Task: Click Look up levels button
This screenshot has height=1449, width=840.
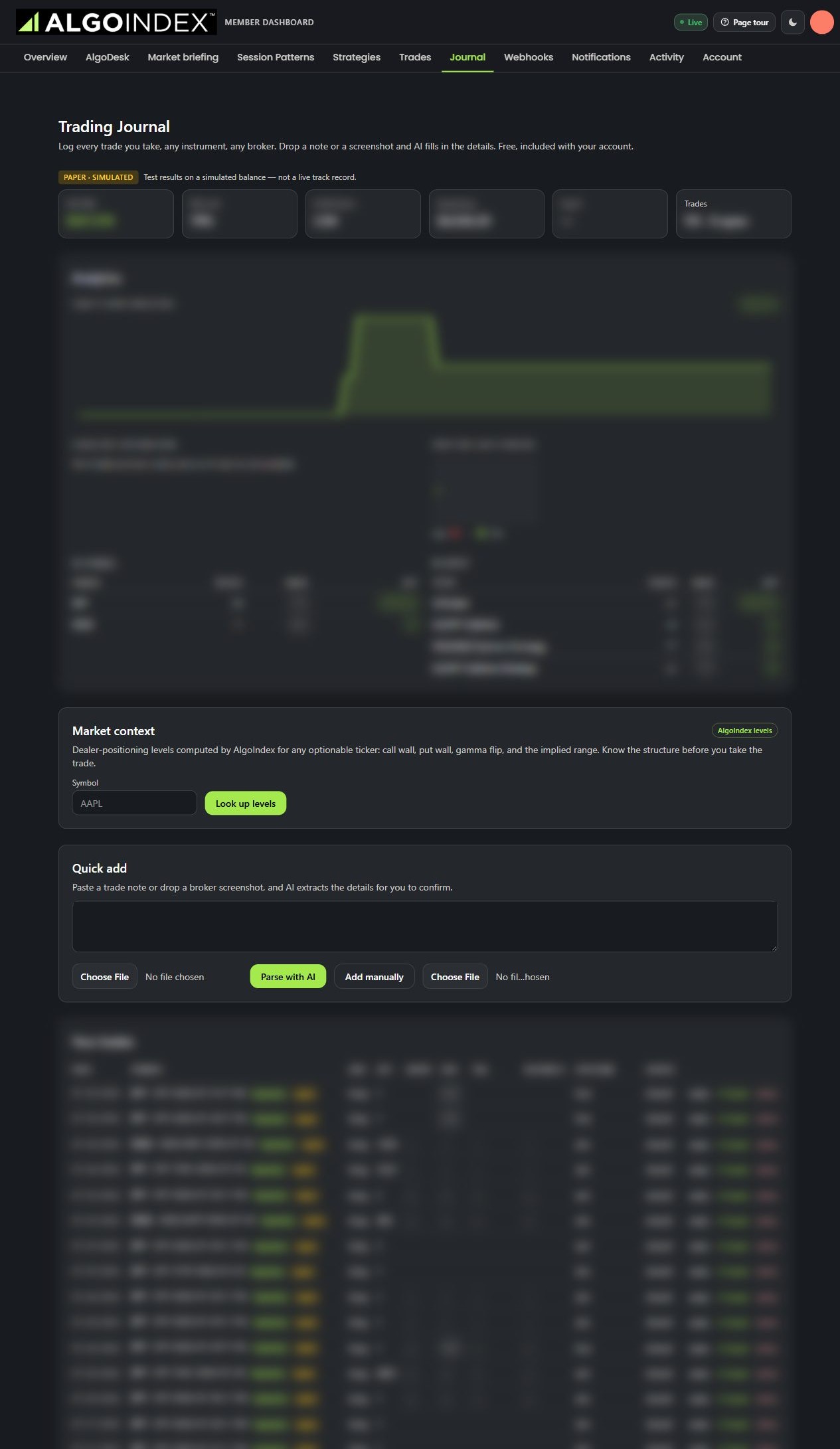Action: (x=246, y=803)
